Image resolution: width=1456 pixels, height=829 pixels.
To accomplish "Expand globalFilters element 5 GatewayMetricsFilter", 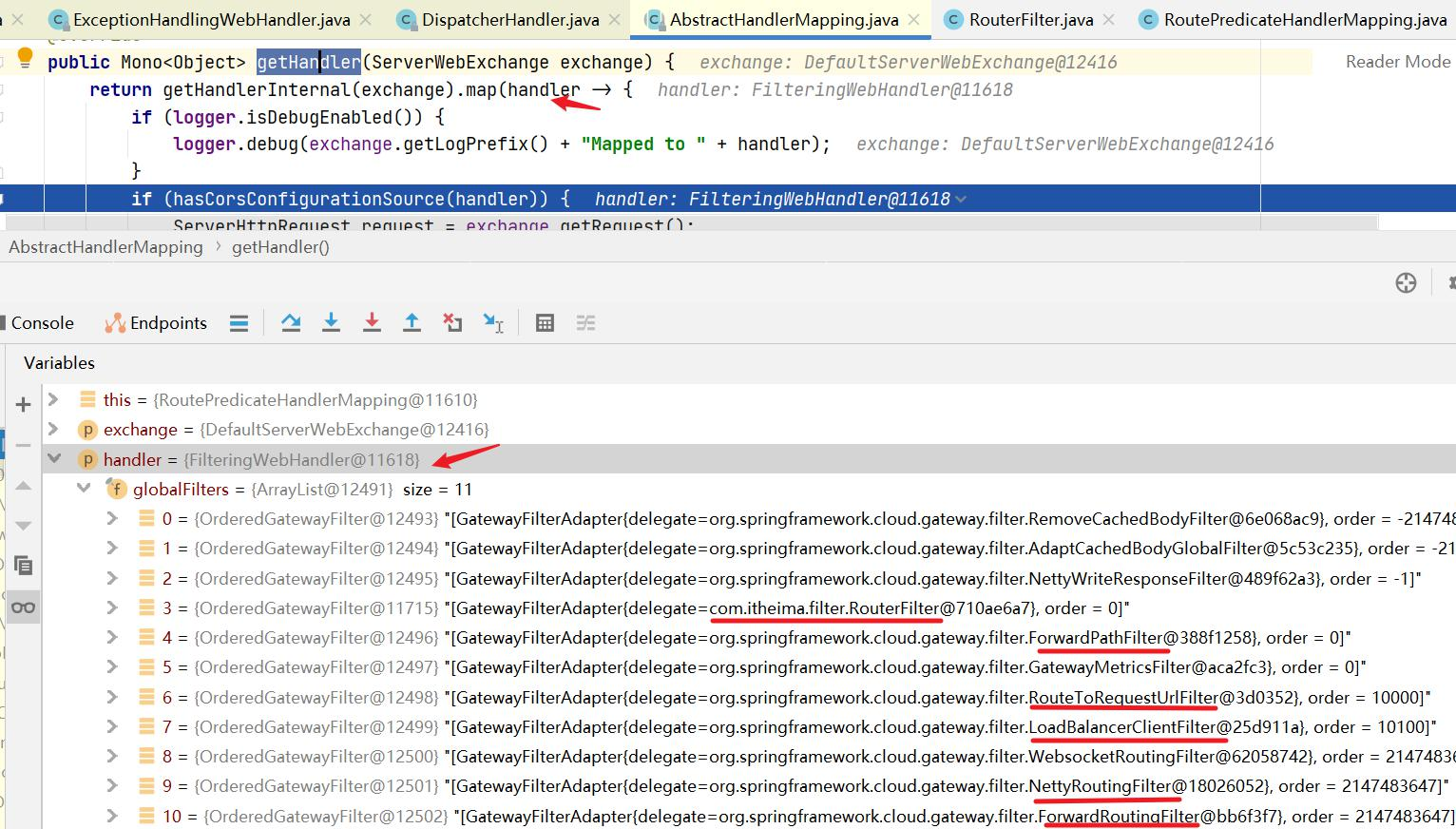I will (x=112, y=666).
